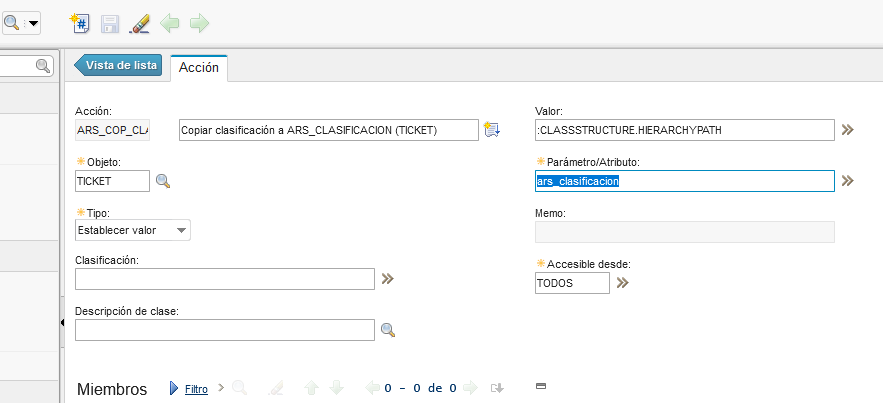Viewport: 883px width, 403px height.
Task: Open detail menu chevron beside Parámetro/Atributo field
Action: [x=848, y=181]
